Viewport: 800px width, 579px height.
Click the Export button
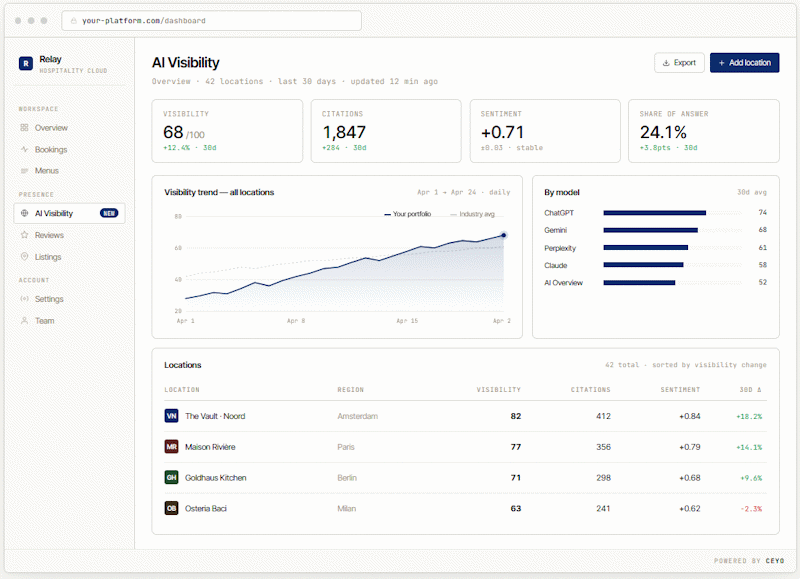[679, 63]
